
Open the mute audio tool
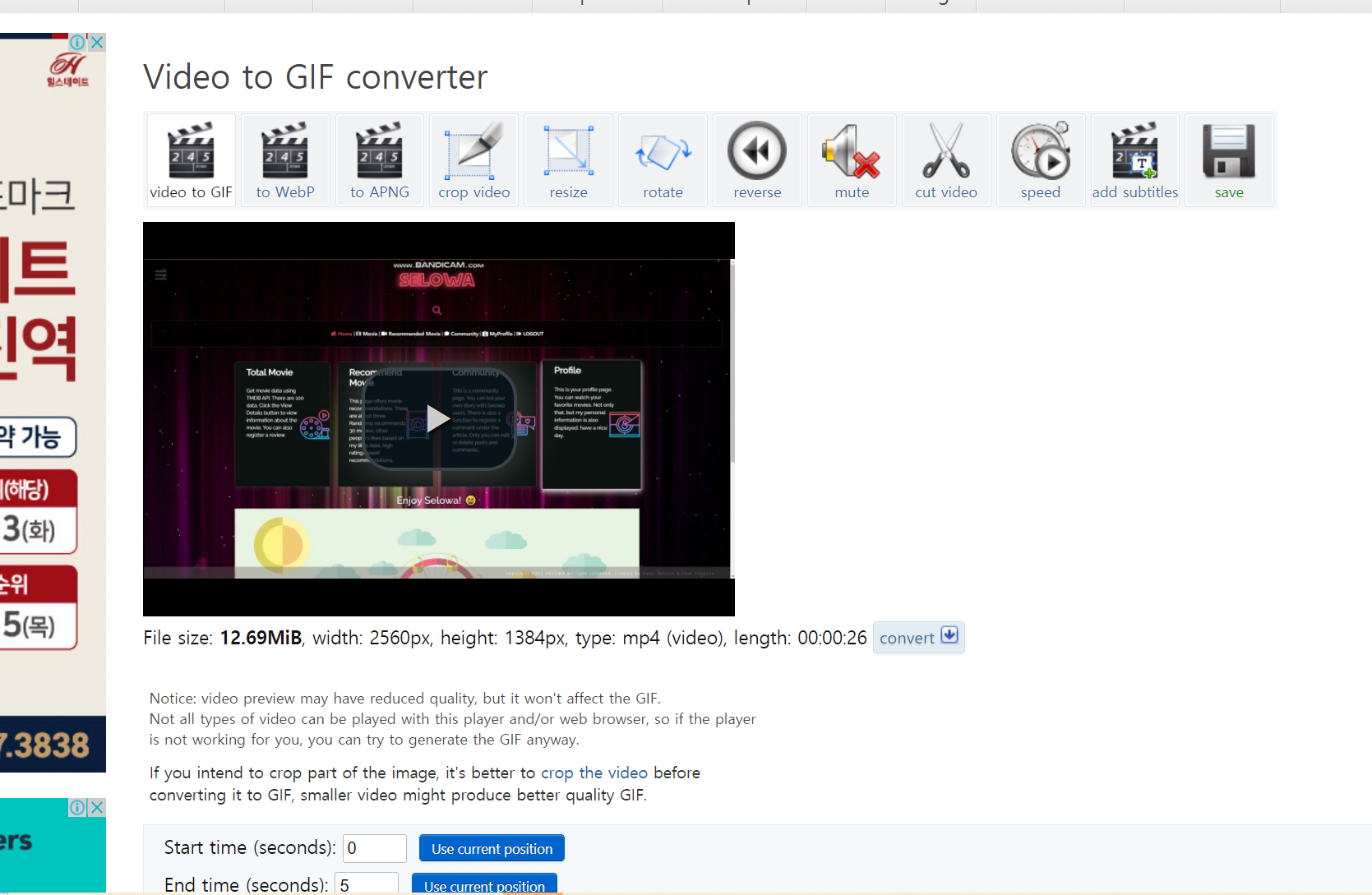[x=852, y=160]
